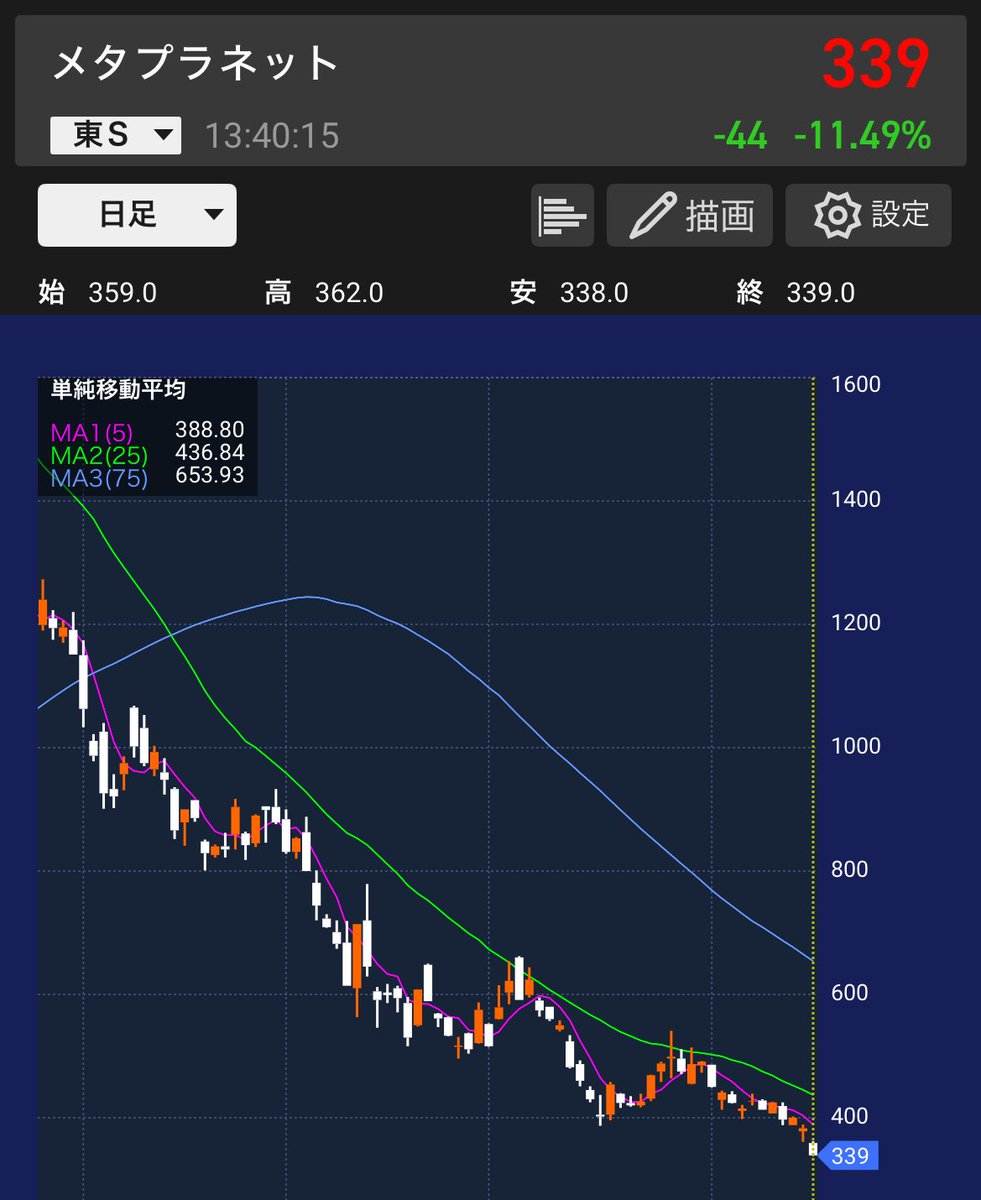This screenshot has height=1200, width=981.
Task: Click the 1000 price axis label
Action: [x=856, y=747]
